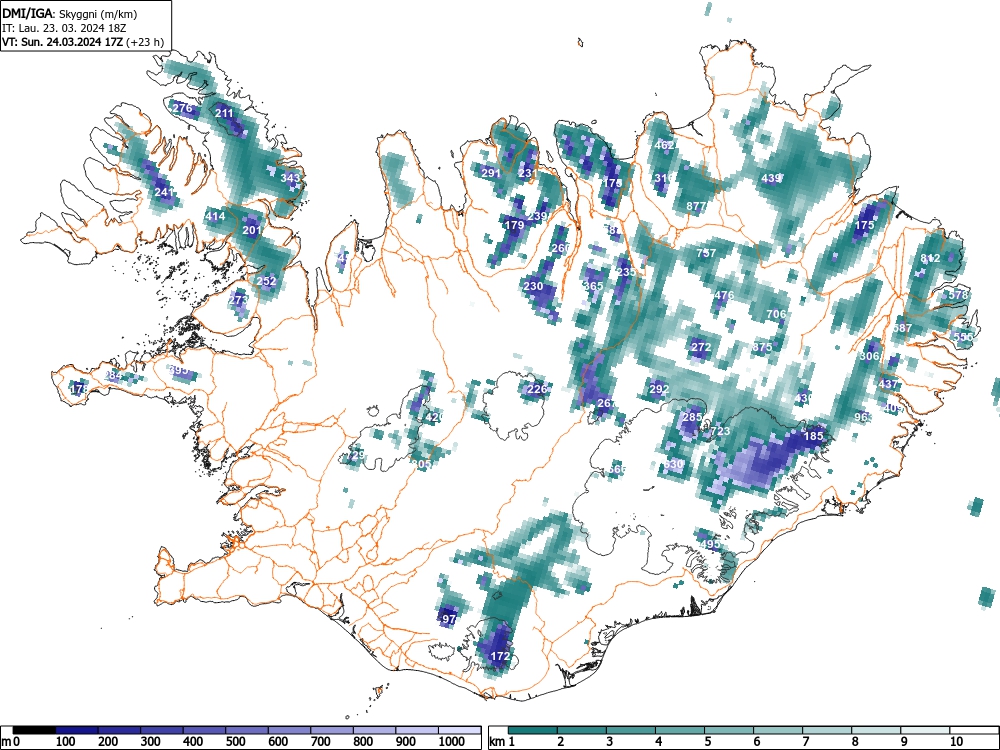Click the visibility value 476
The height and width of the screenshot is (750, 1000).
[724, 295]
